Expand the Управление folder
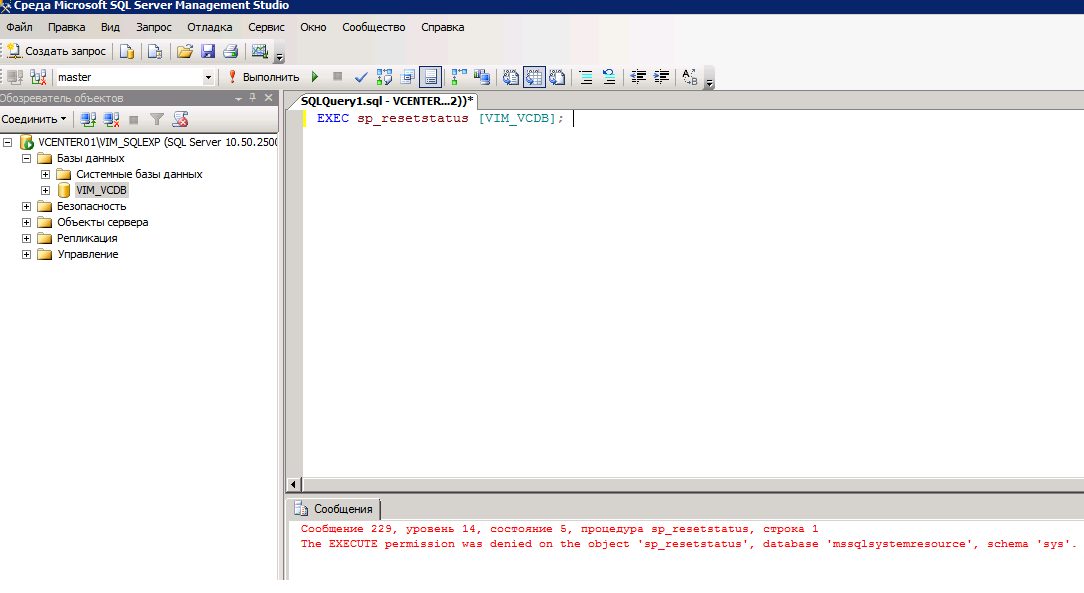Viewport: 1084px width, 593px height. pyautogui.click(x=26, y=254)
